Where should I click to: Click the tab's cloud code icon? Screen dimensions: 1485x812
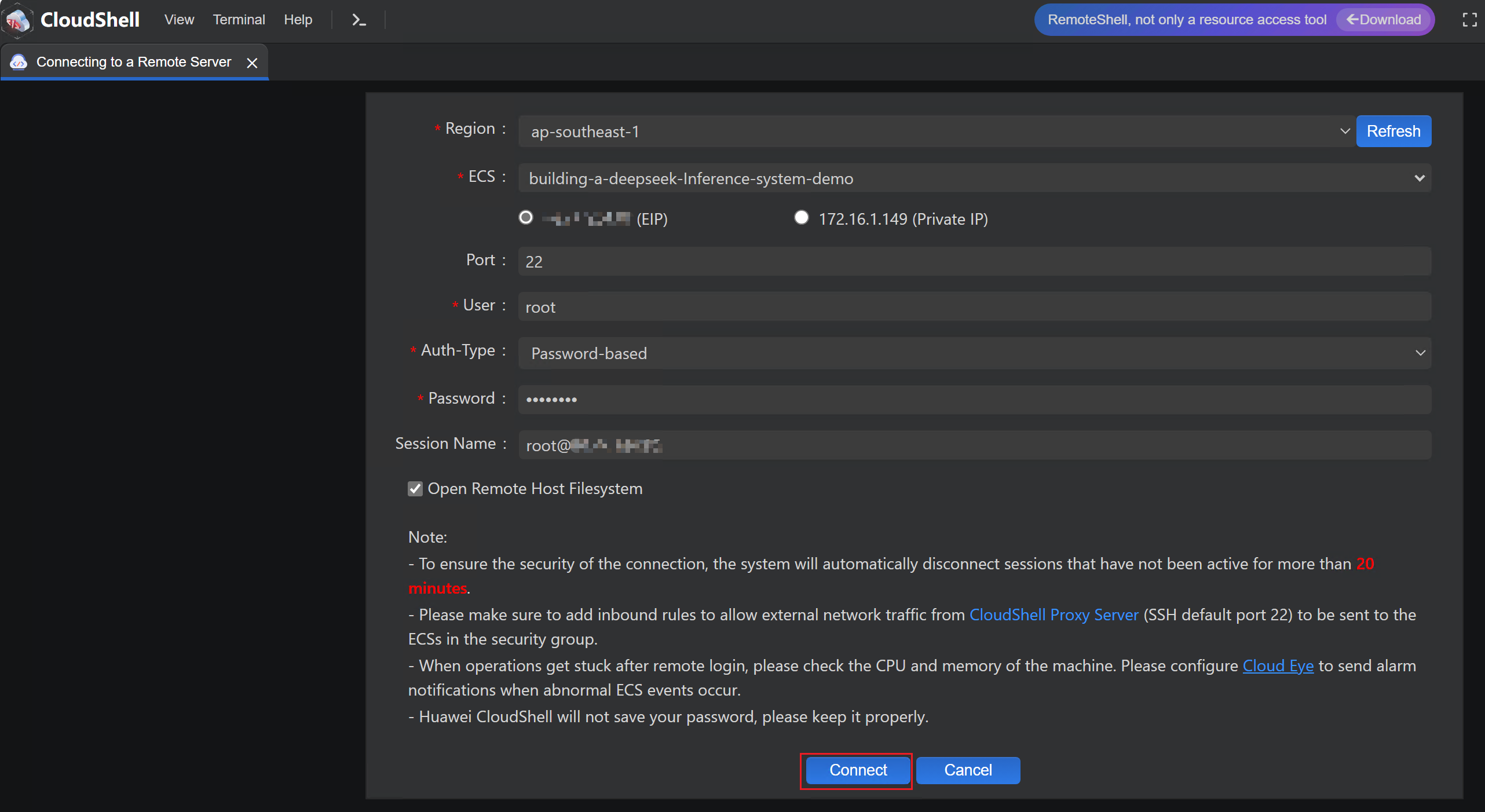[19, 62]
